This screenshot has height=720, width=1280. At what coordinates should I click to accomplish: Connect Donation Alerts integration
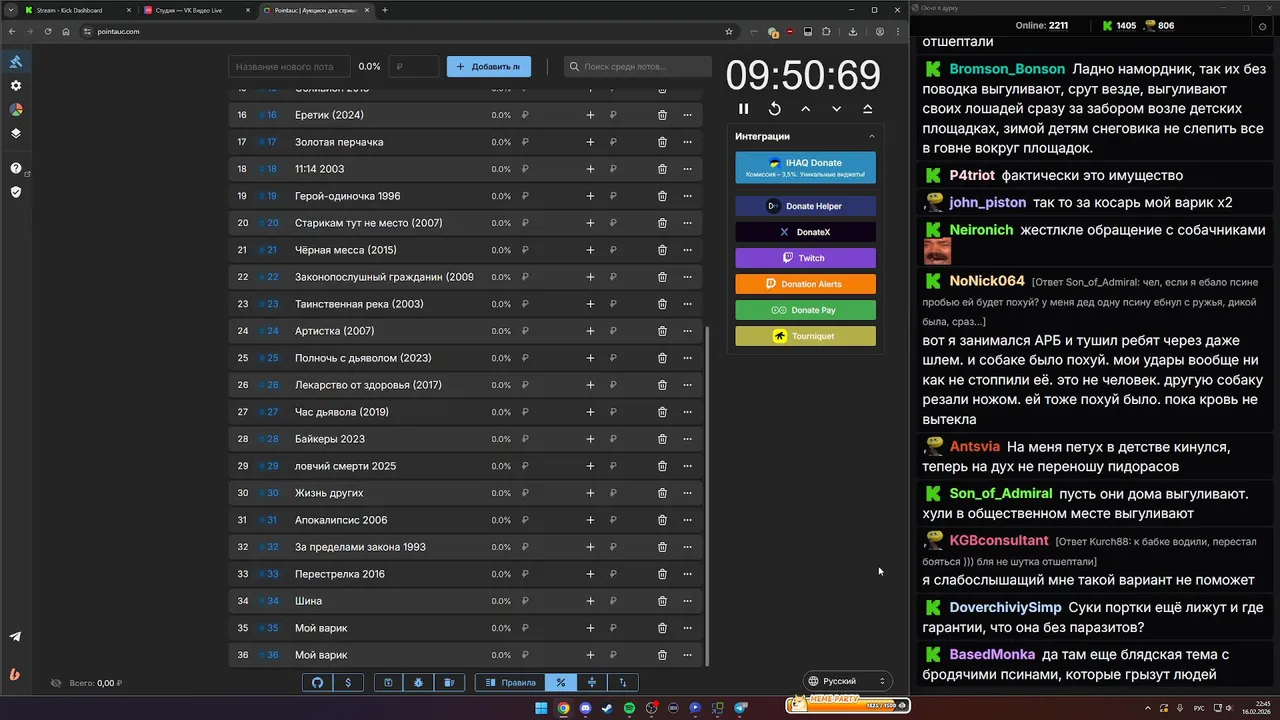pos(805,284)
